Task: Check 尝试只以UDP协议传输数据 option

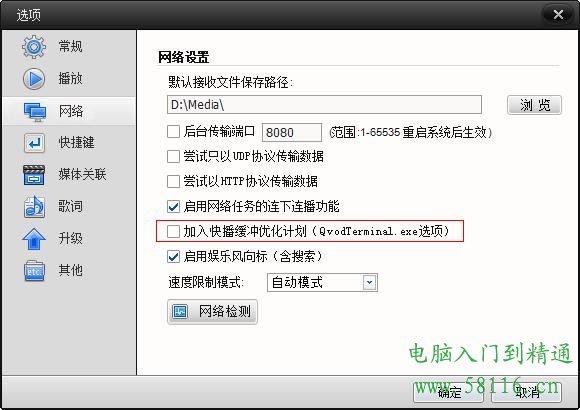Action: click(x=173, y=156)
